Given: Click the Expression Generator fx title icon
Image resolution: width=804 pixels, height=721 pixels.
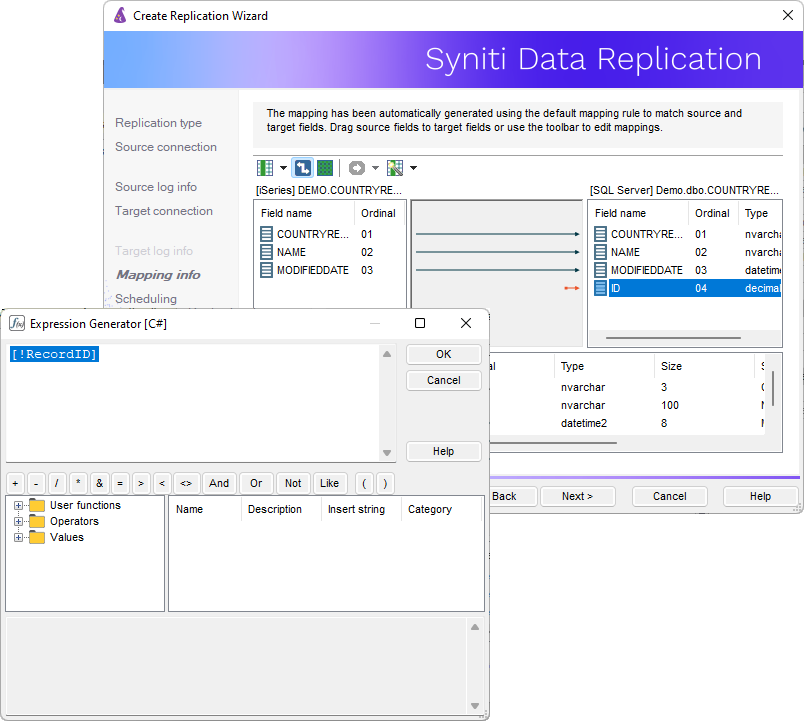Looking at the screenshot, I should (17, 324).
